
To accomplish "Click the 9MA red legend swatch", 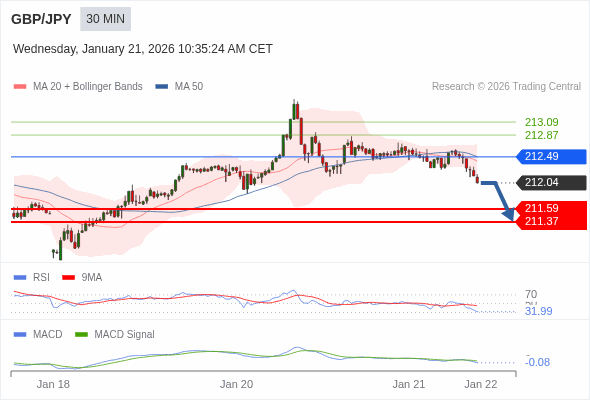I will pyautogui.click(x=68, y=278).
